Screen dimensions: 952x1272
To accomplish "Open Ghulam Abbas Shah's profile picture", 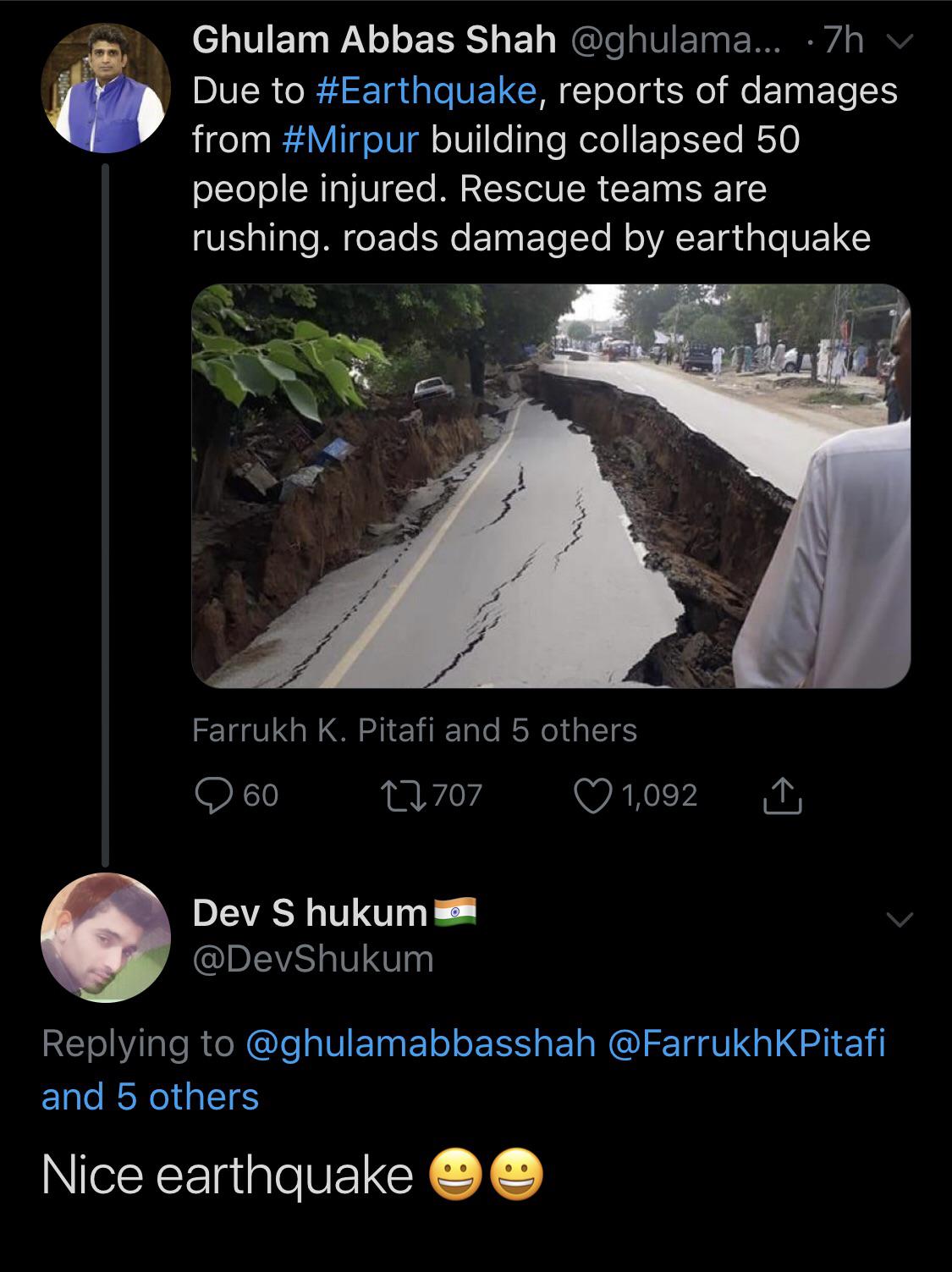I will click(107, 88).
